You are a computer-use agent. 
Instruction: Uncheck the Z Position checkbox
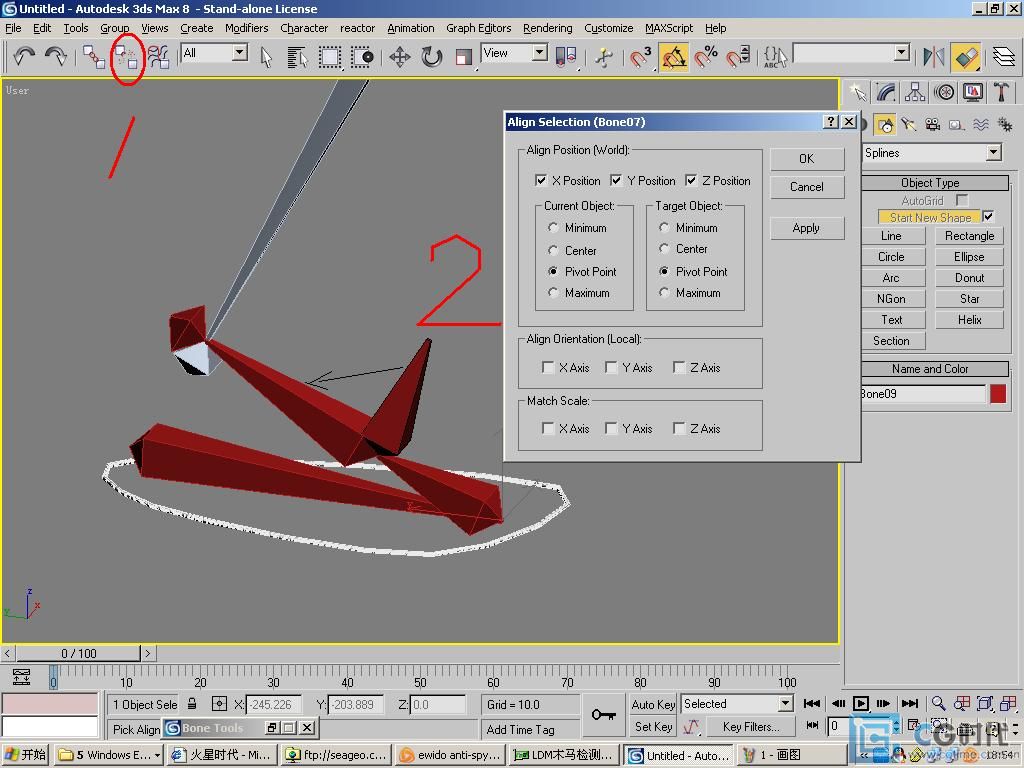691,180
